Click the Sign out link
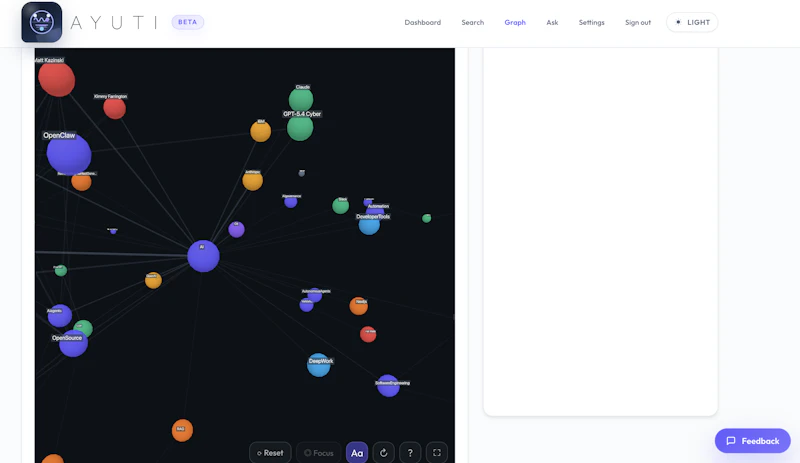Image resolution: width=800 pixels, height=463 pixels. coord(638,22)
